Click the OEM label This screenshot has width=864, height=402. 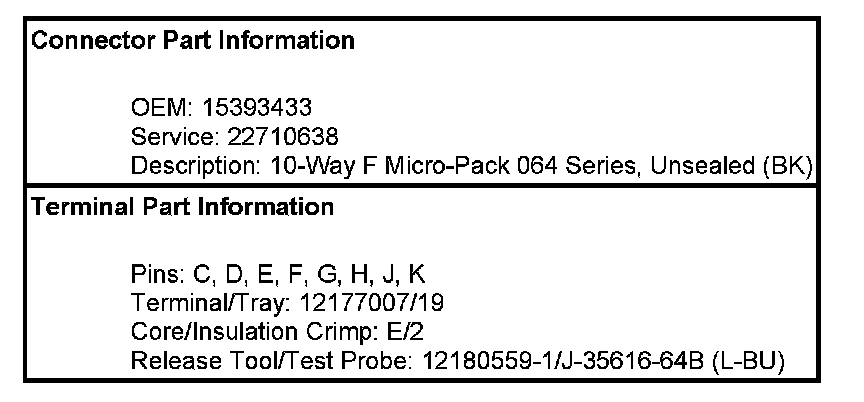coord(154,106)
